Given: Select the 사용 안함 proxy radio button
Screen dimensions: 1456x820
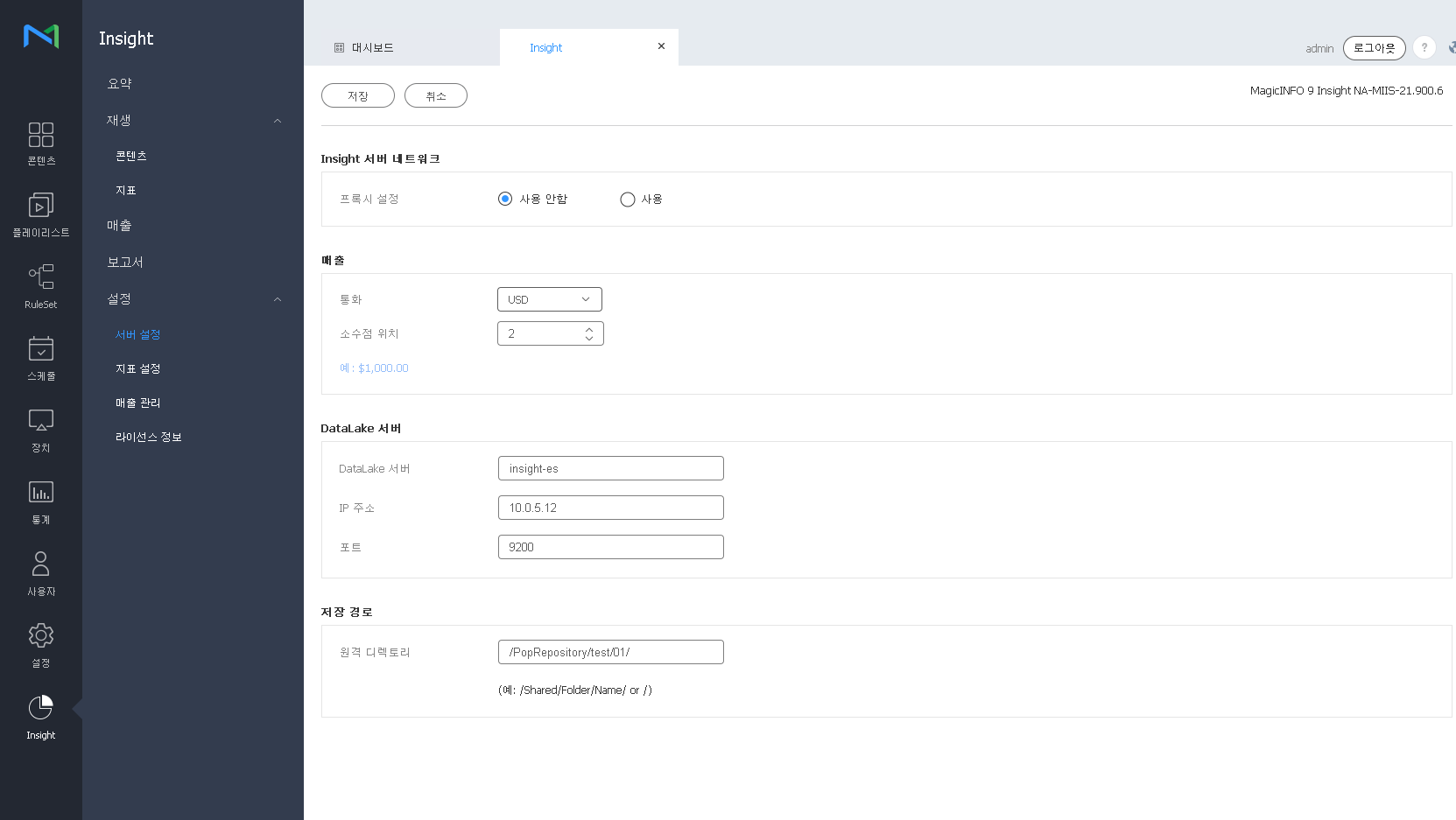Looking at the screenshot, I should pos(505,200).
